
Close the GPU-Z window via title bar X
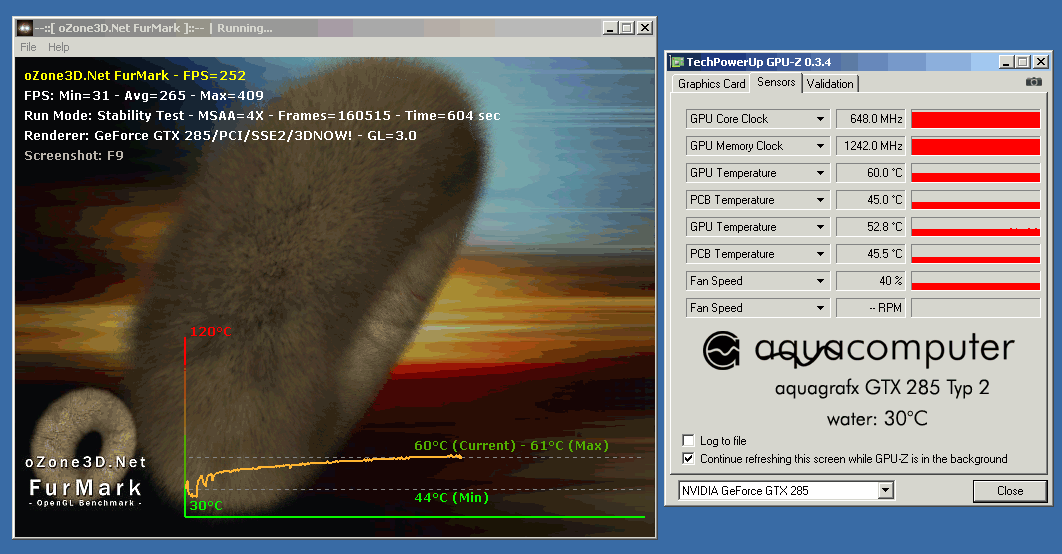coord(1042,62)
